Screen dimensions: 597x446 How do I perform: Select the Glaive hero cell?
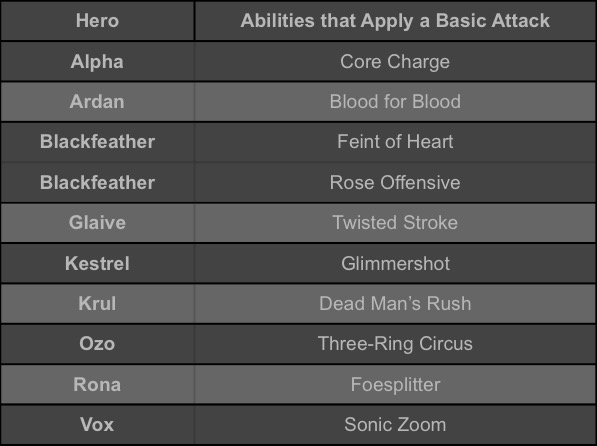pyautogui.click(x=97, y=223)
